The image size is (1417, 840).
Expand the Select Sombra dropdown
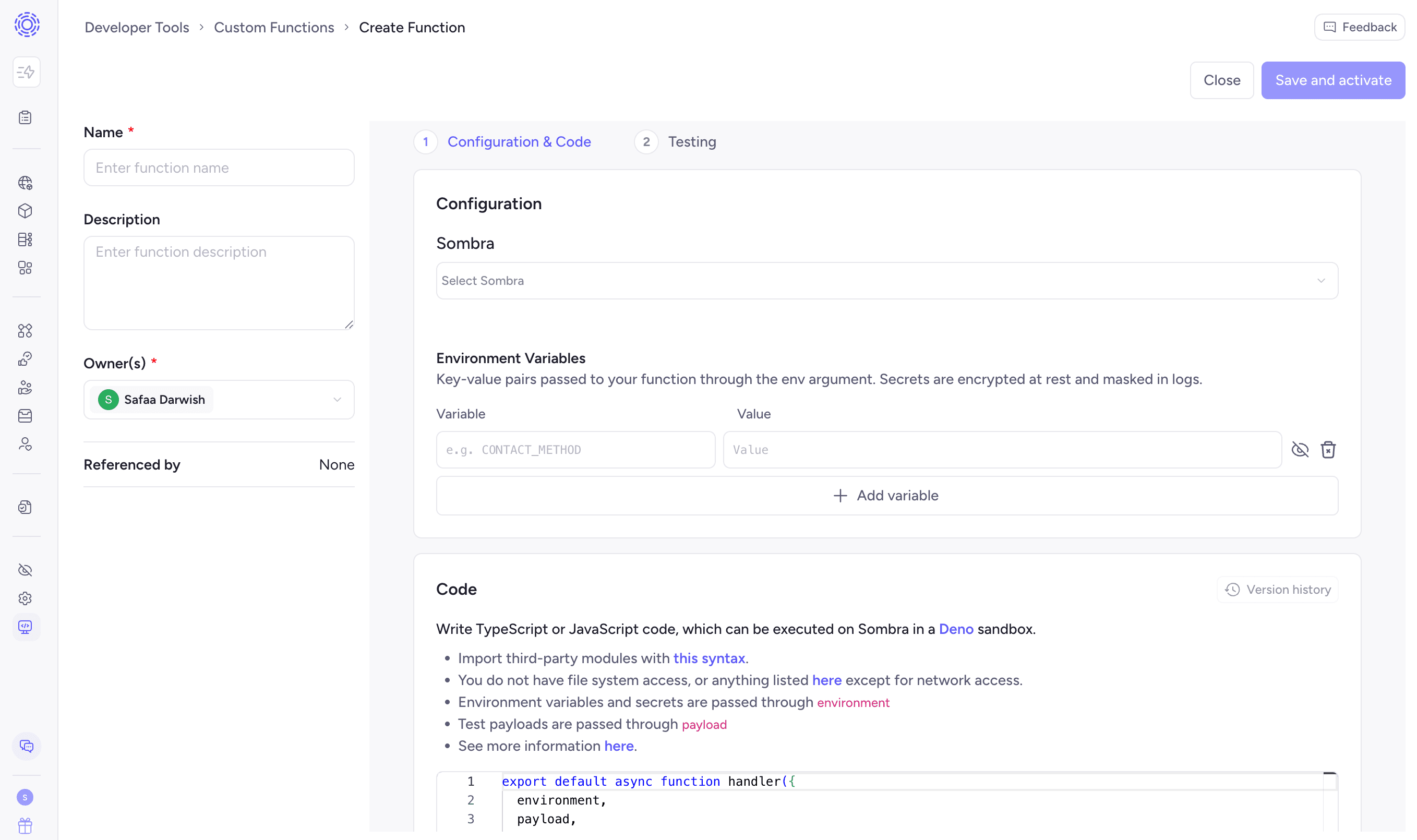point(887,280)
